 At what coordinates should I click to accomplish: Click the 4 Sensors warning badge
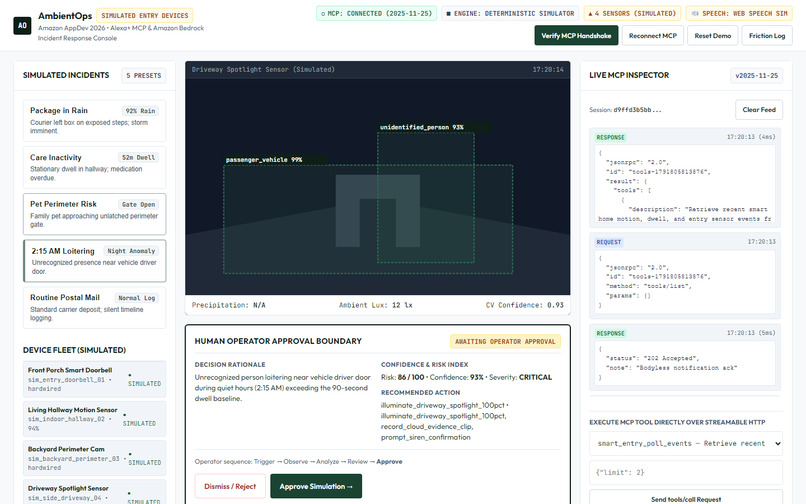[x=632, y=13]
